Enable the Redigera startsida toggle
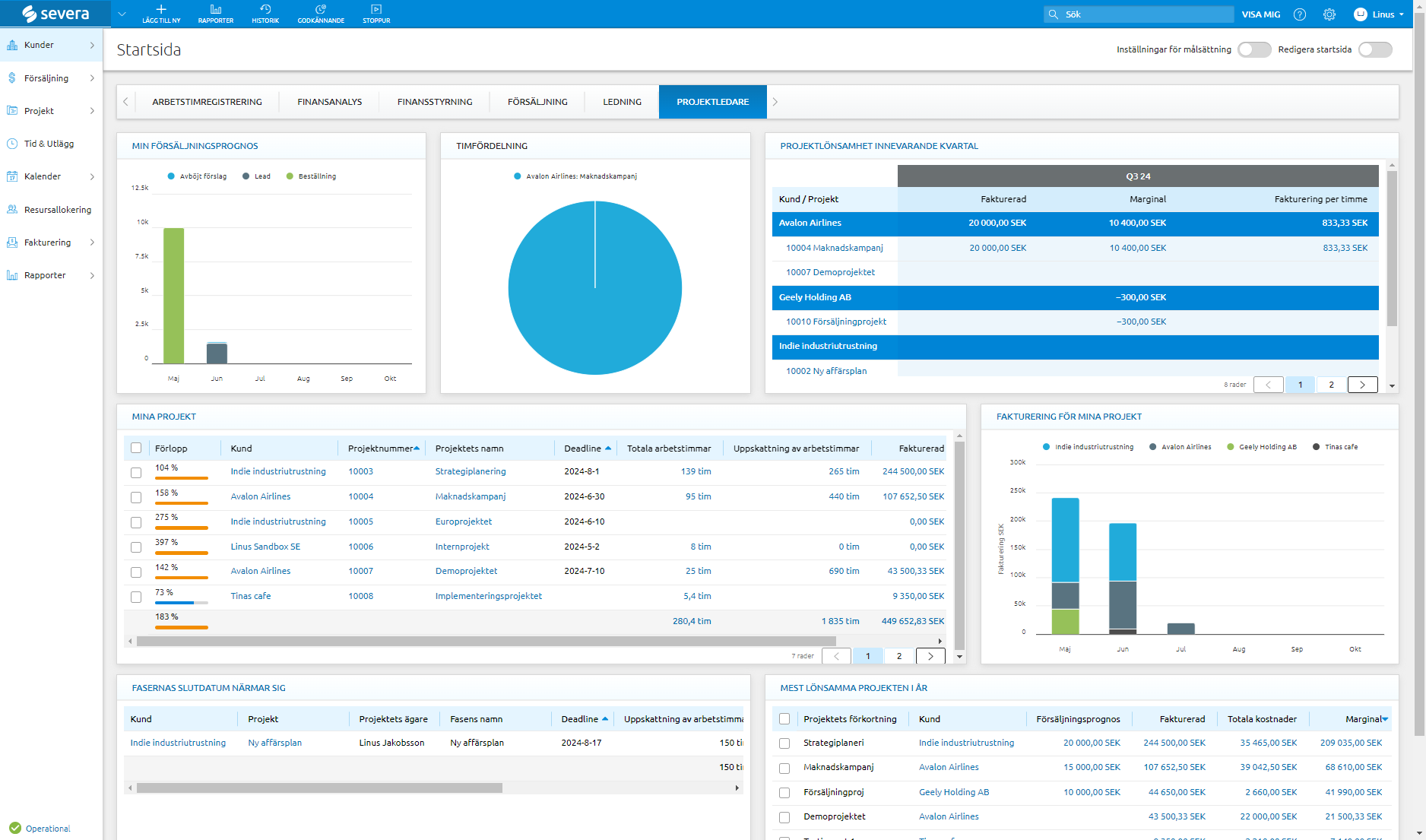The height and width of the screenshot is (840, 1426). coord(1375,49)
